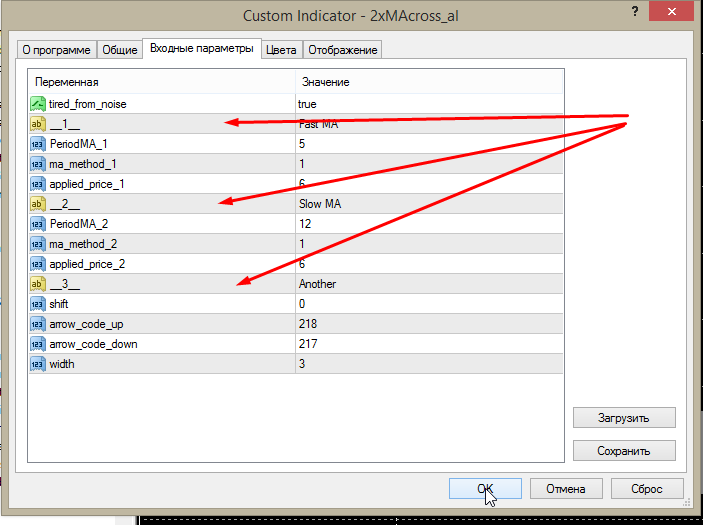Select the tired_from_noise variable name
The height and width of the screenshot is (525, 703).
(88, 104)
